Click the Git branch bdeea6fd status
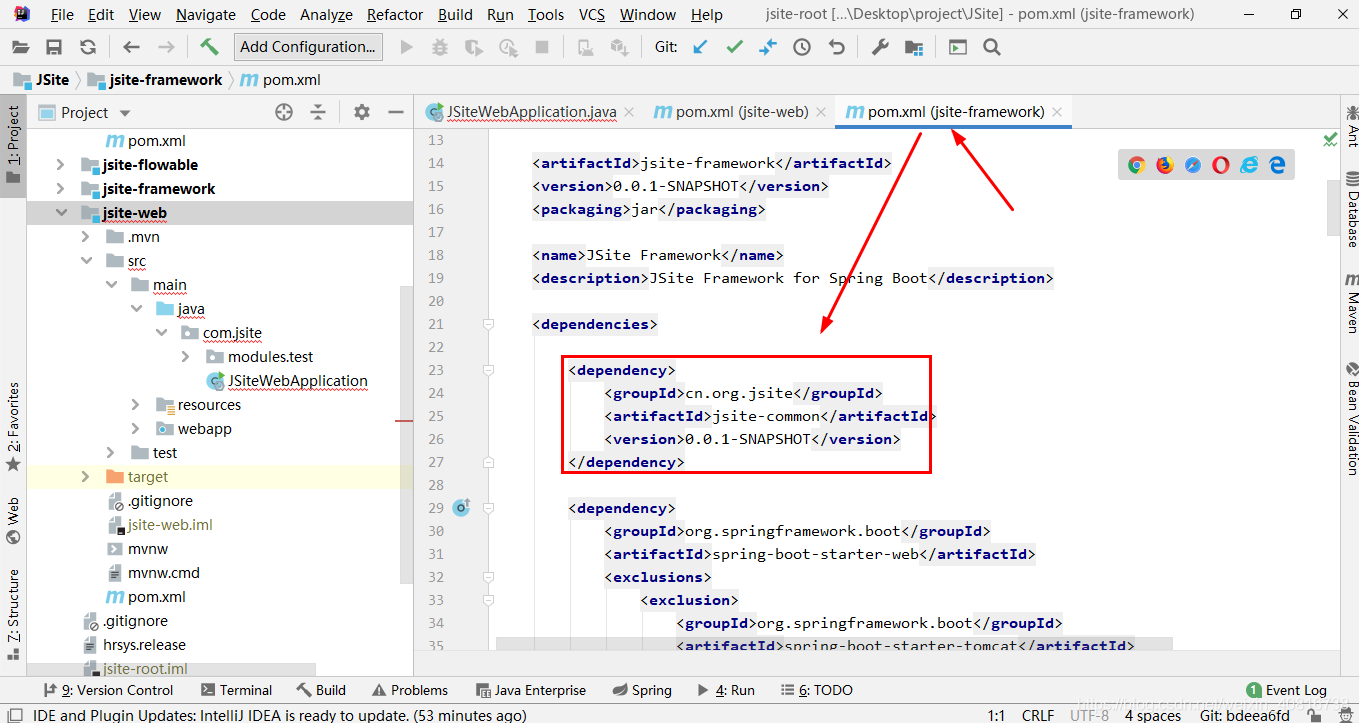The image size is (1359, 723). pyautogui.click(x=1245, y=716)
